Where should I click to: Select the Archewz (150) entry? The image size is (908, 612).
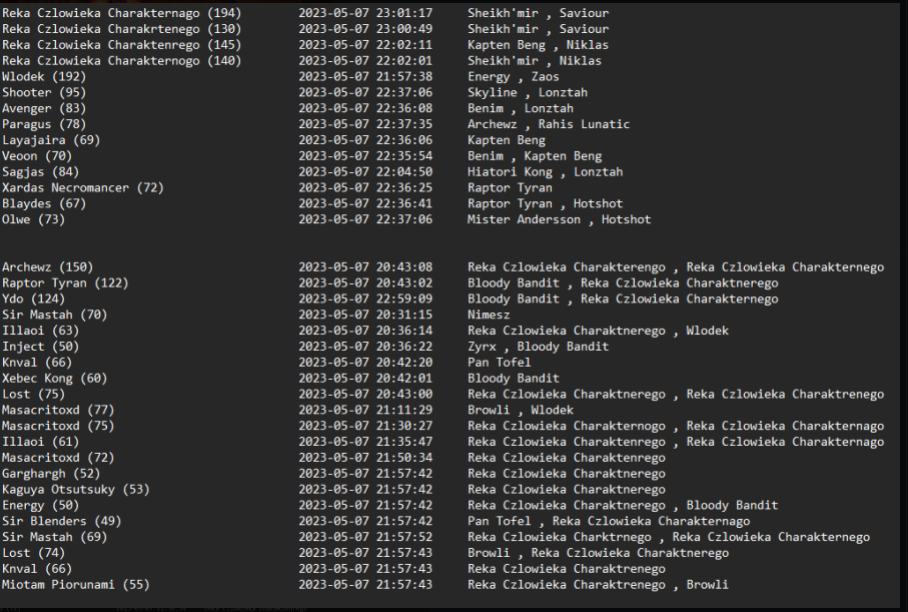47,267
